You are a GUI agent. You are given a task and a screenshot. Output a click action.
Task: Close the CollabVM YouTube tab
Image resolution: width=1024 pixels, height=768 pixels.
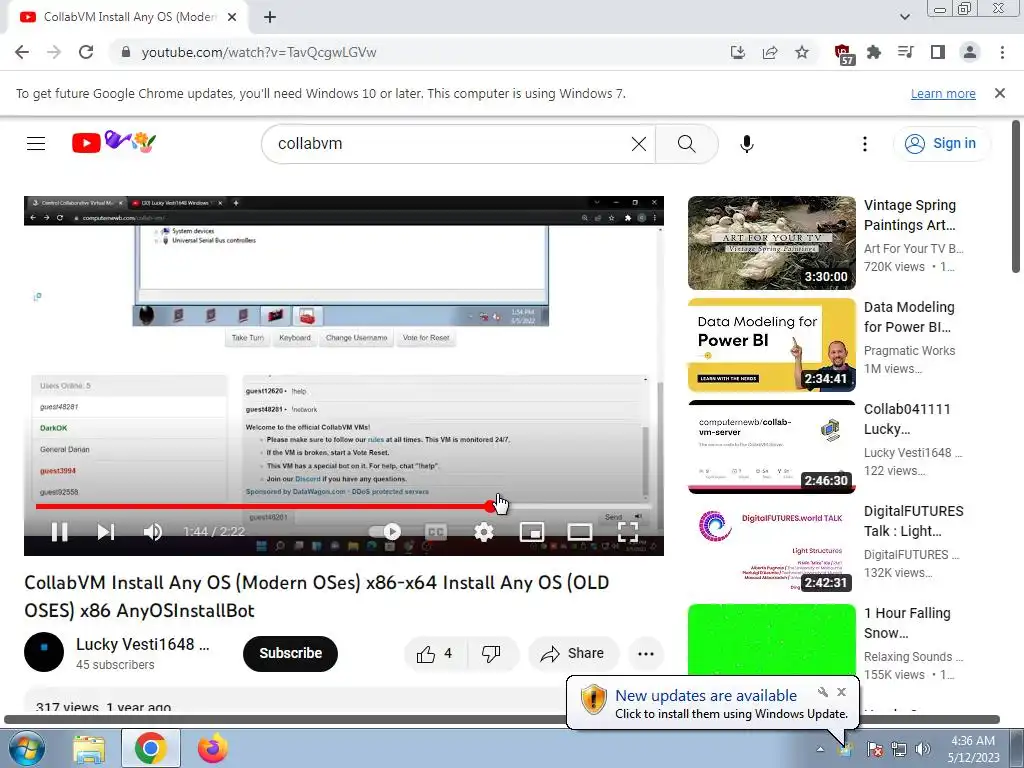tap(232, 17)
